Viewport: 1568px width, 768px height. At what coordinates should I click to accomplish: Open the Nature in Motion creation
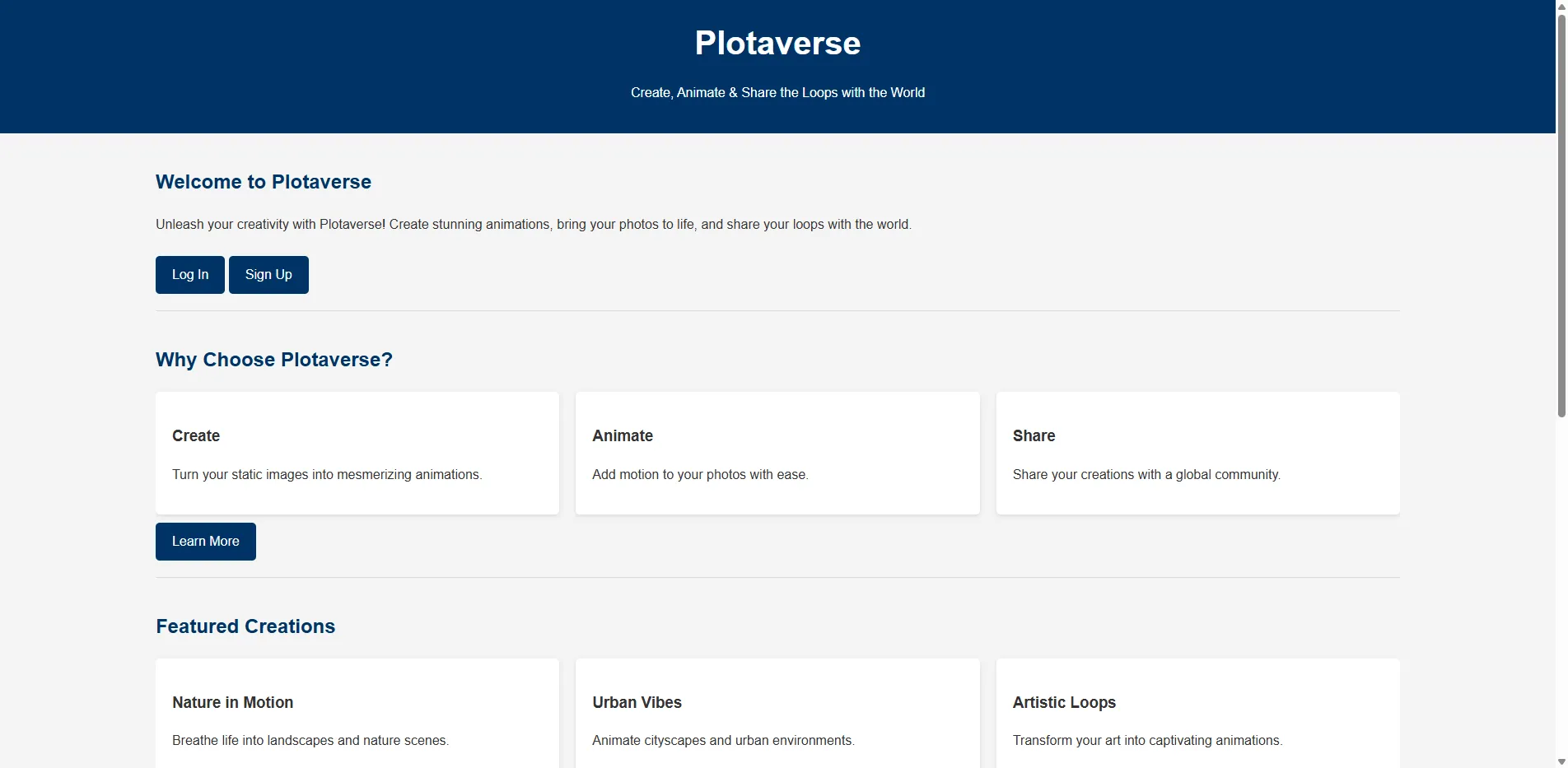(357, 716)
